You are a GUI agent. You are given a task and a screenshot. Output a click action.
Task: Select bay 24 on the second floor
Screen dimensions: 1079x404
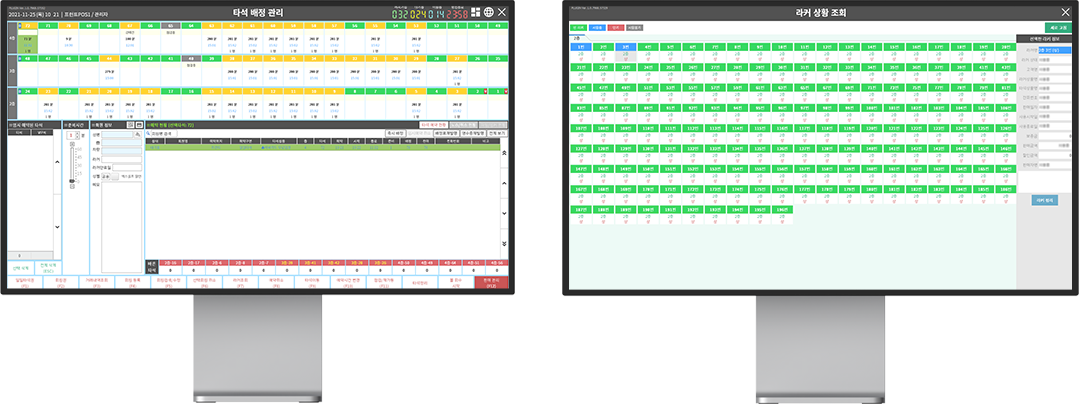tap(28, 90)
